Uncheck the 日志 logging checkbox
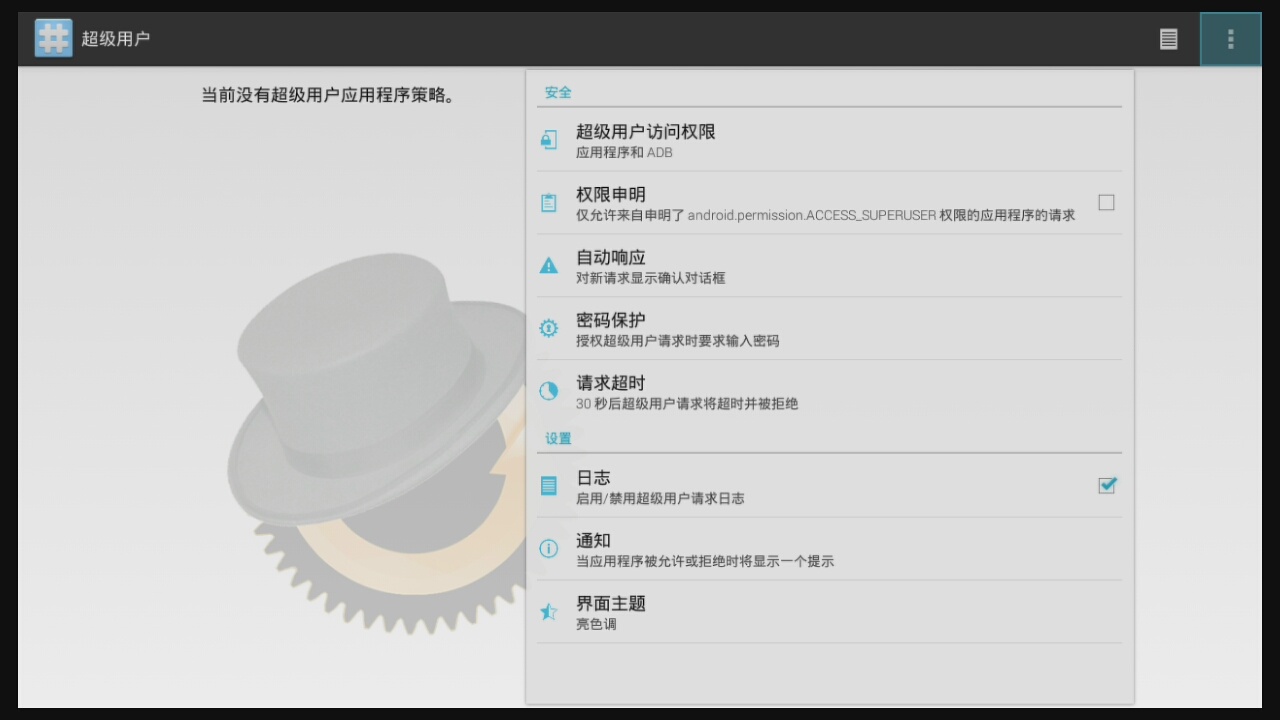1280x720 pixels. 1106,486
